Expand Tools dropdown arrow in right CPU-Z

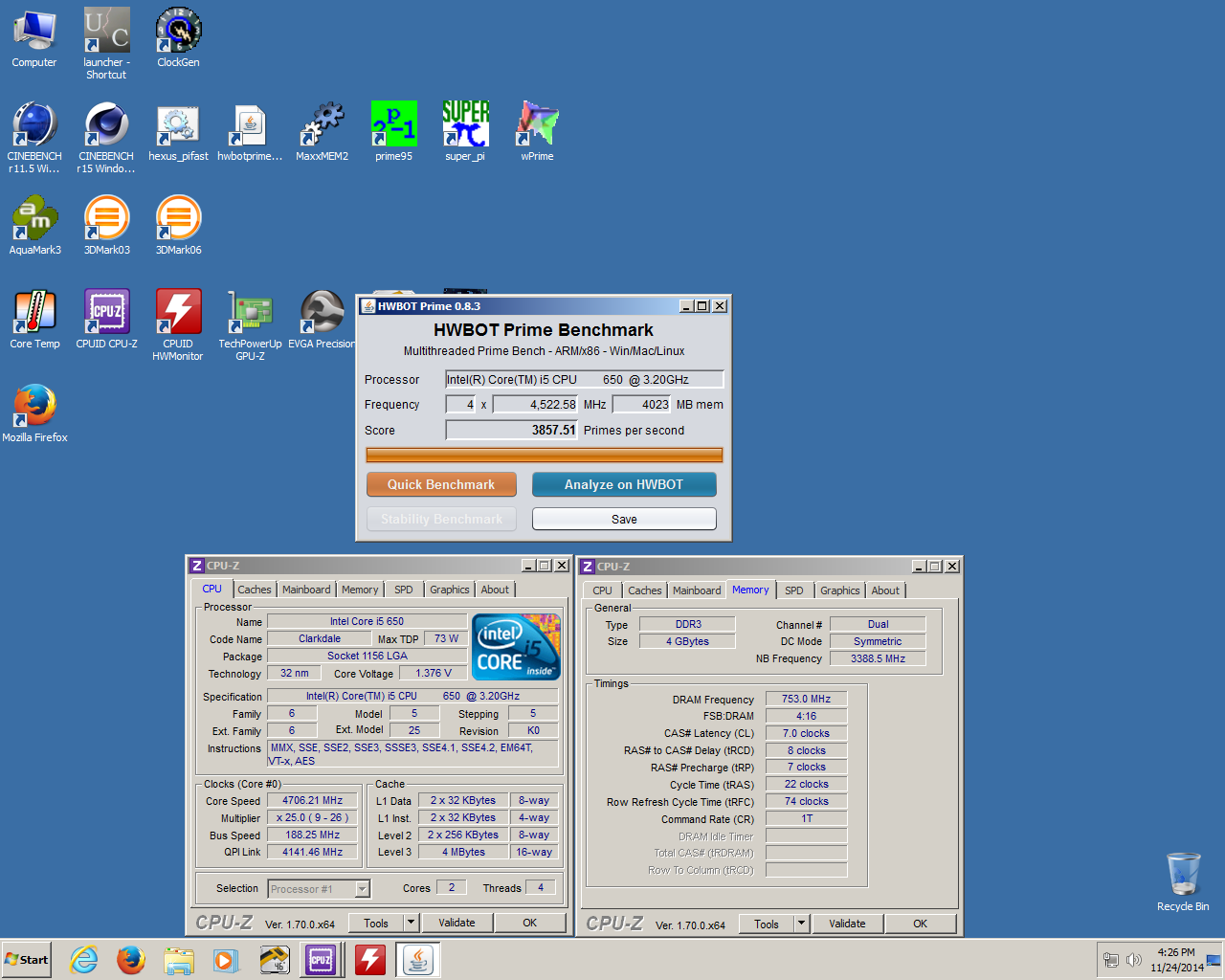click(802, 924)
